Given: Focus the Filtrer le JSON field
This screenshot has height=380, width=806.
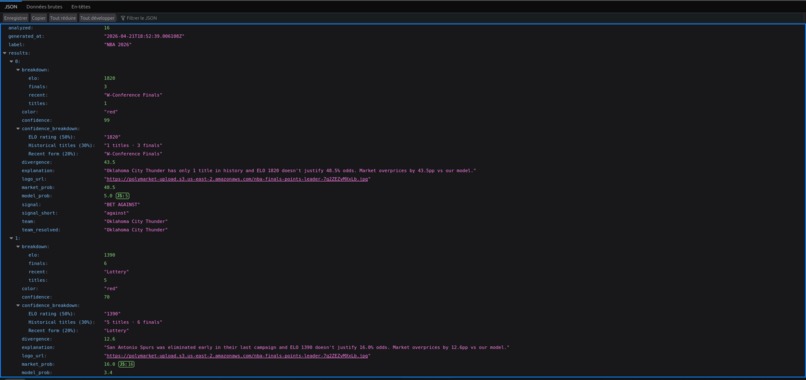Looking at the screenshot, I should (142, 18).
